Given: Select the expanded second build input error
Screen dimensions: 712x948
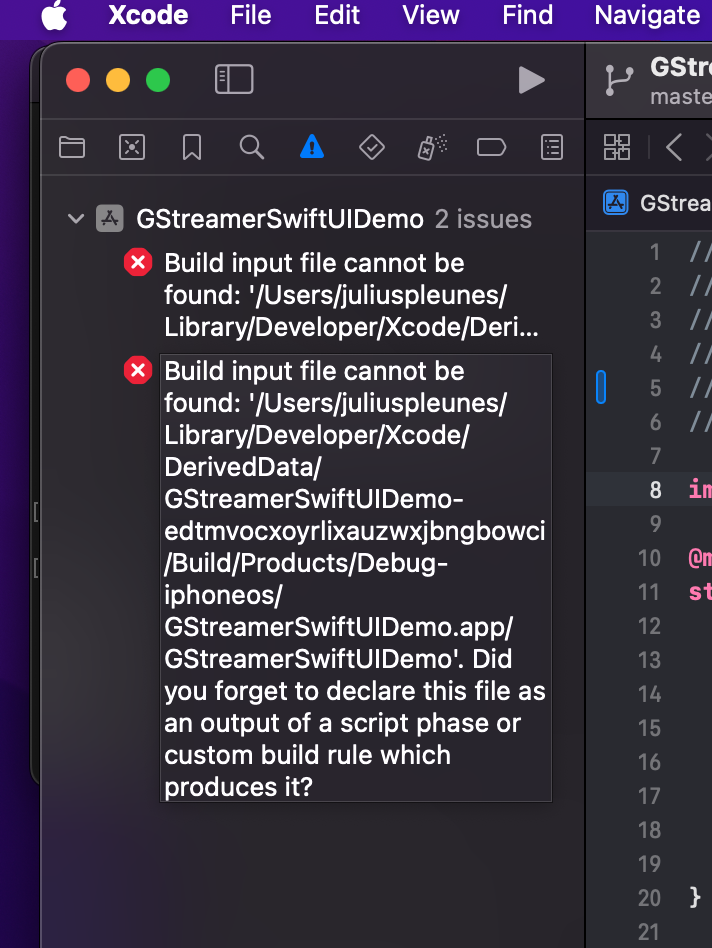Looking at the screenshot, I should pos(355,578).
